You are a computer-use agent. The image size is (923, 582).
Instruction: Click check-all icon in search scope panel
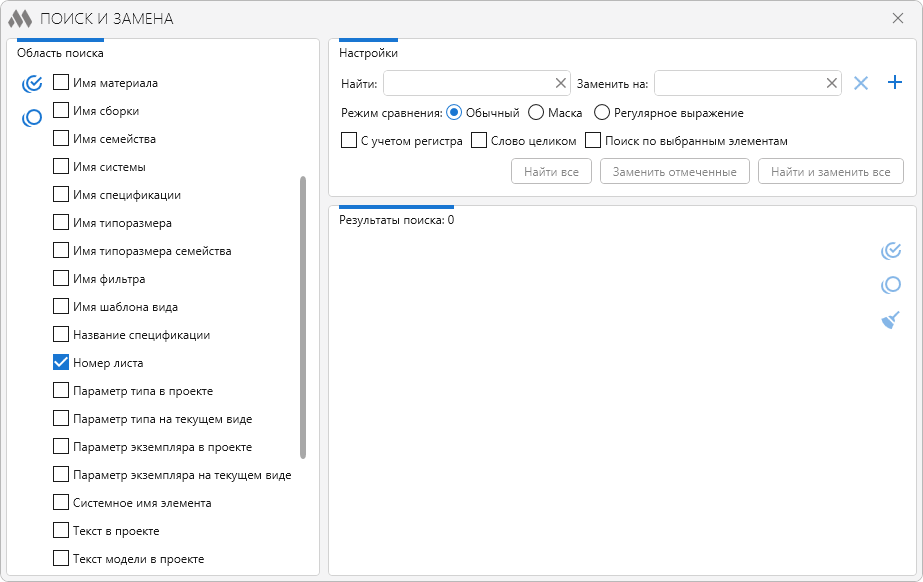click(32, 84)
